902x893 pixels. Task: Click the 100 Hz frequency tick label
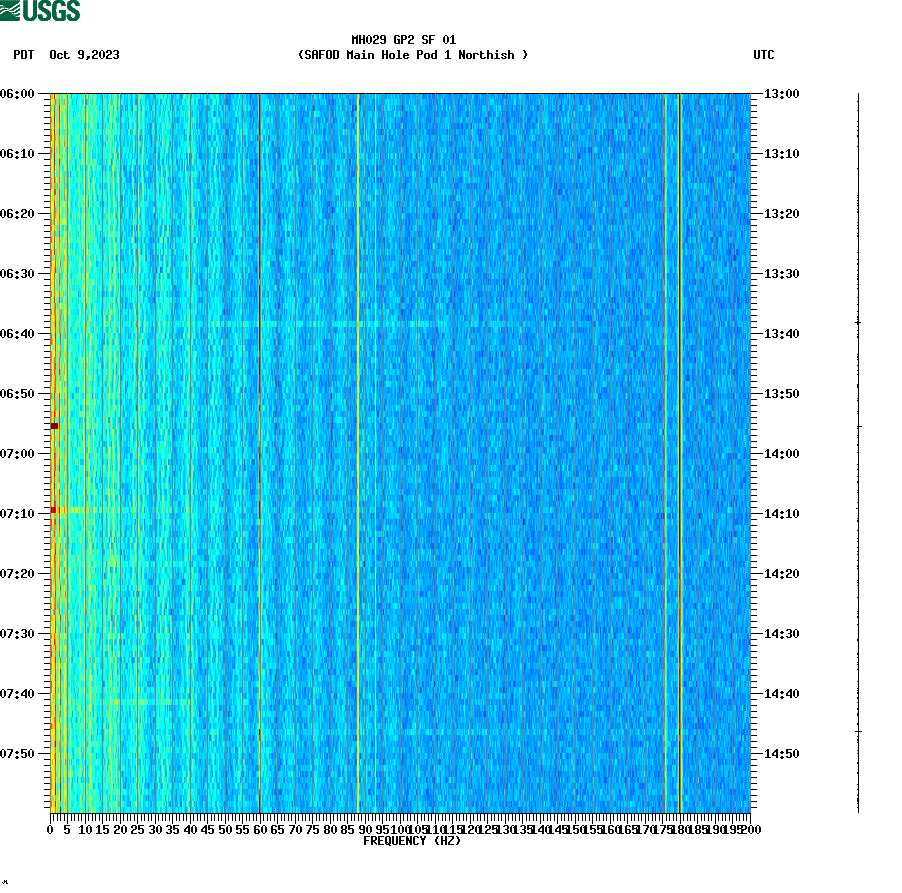[x=398, y=828]
